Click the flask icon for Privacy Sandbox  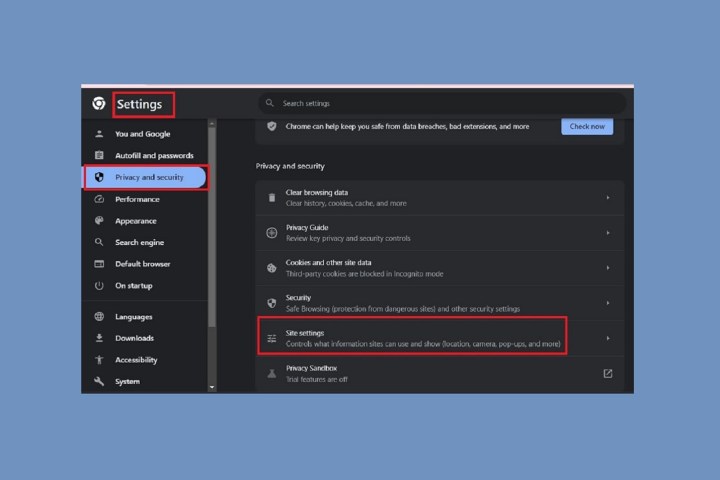(272, 373)
